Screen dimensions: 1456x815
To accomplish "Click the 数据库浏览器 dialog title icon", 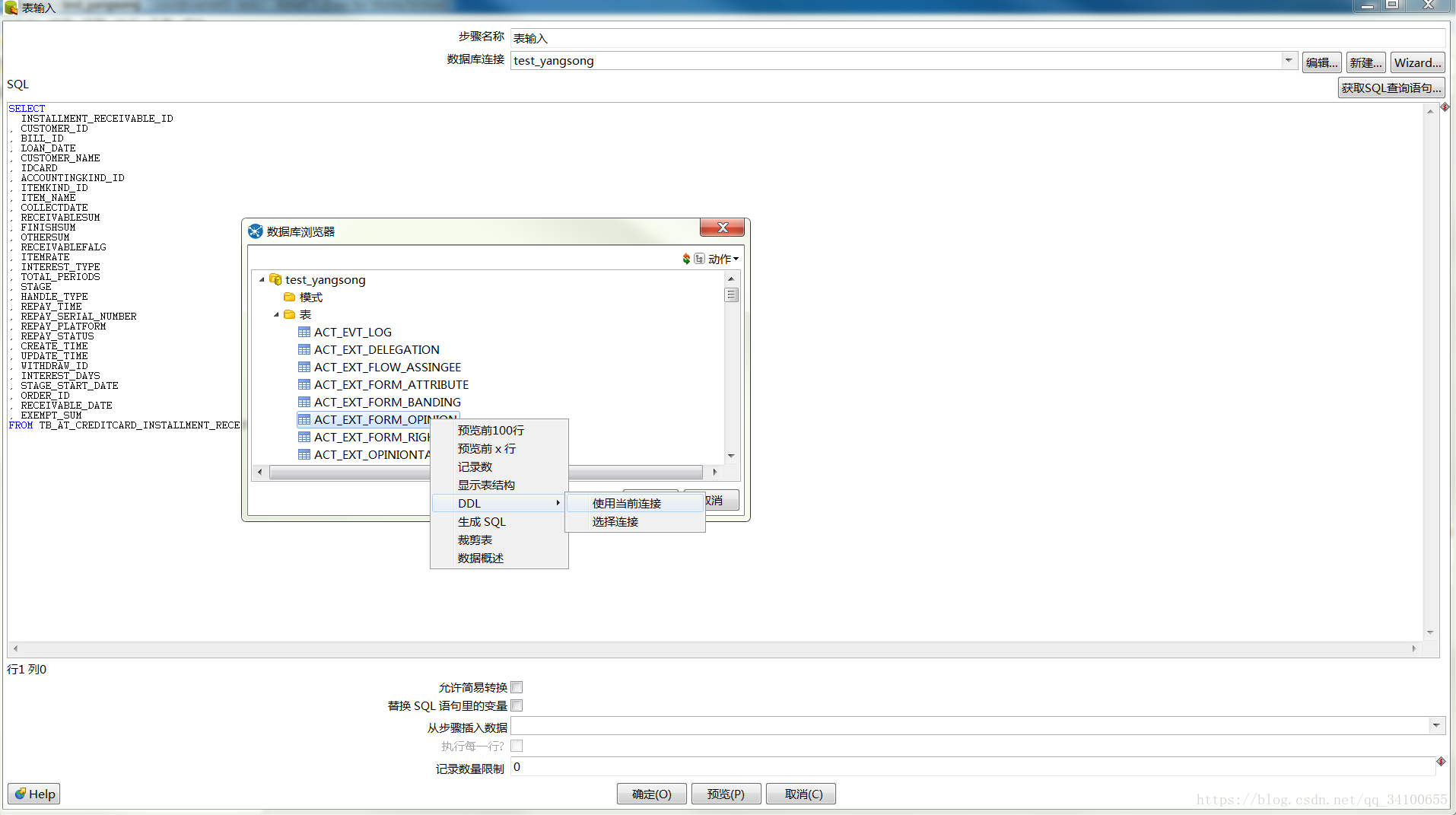I will click(x=256, y=231).
